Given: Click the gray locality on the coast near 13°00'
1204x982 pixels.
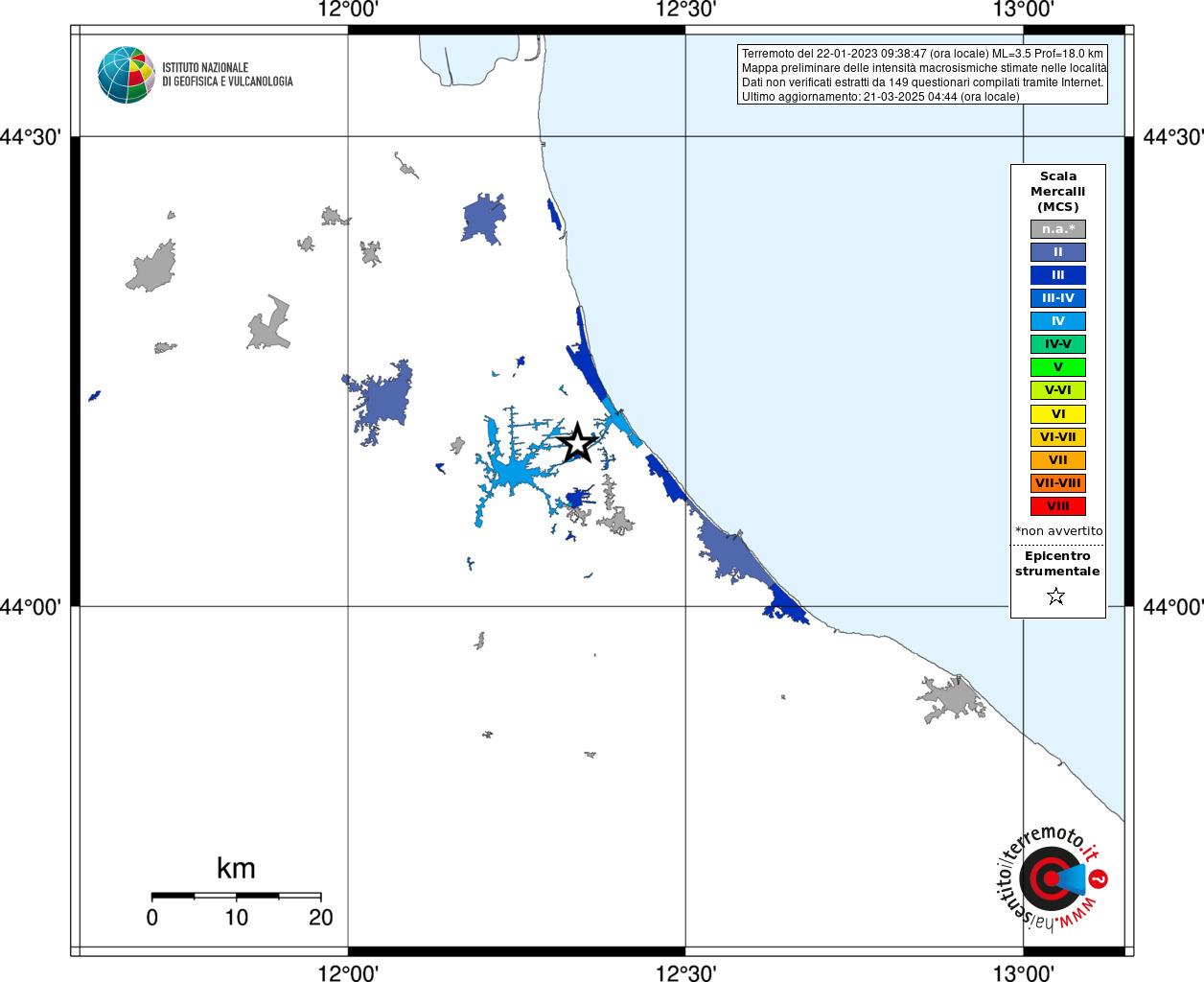Looking at the screenshot, I should (953, 698).
